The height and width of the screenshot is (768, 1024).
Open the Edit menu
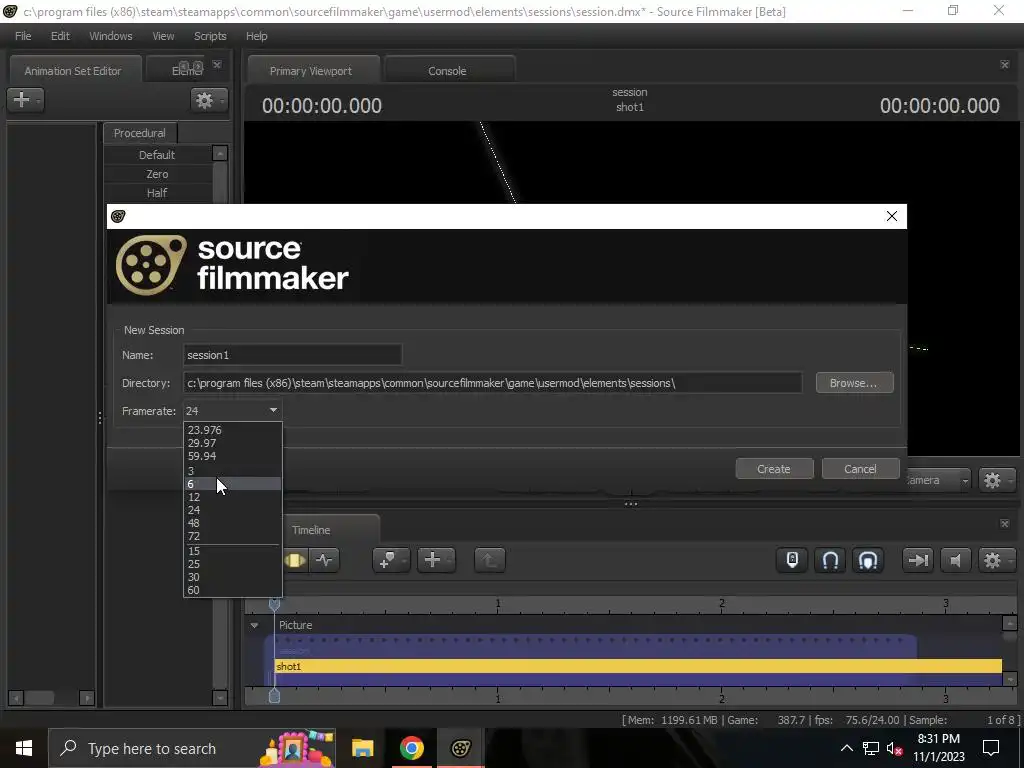point(60,36)
